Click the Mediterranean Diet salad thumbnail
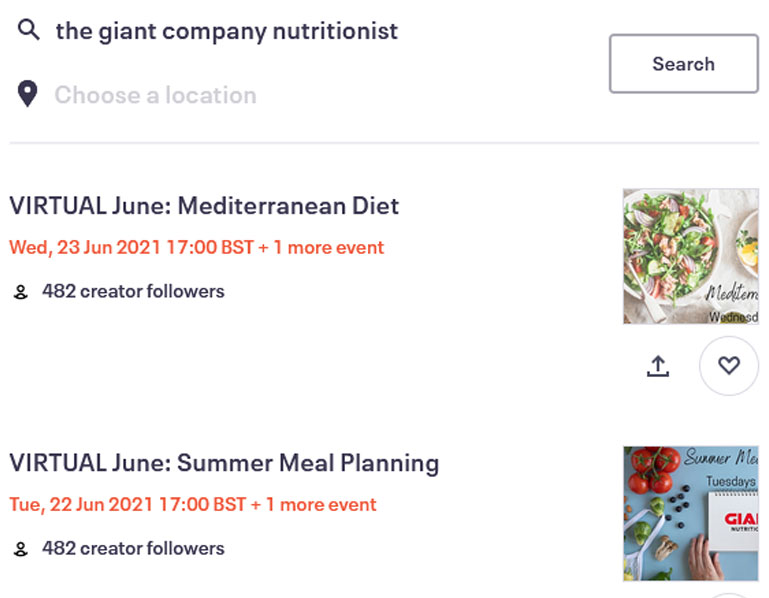Viewport: 769px width, 598px height. tap(690, 256)
